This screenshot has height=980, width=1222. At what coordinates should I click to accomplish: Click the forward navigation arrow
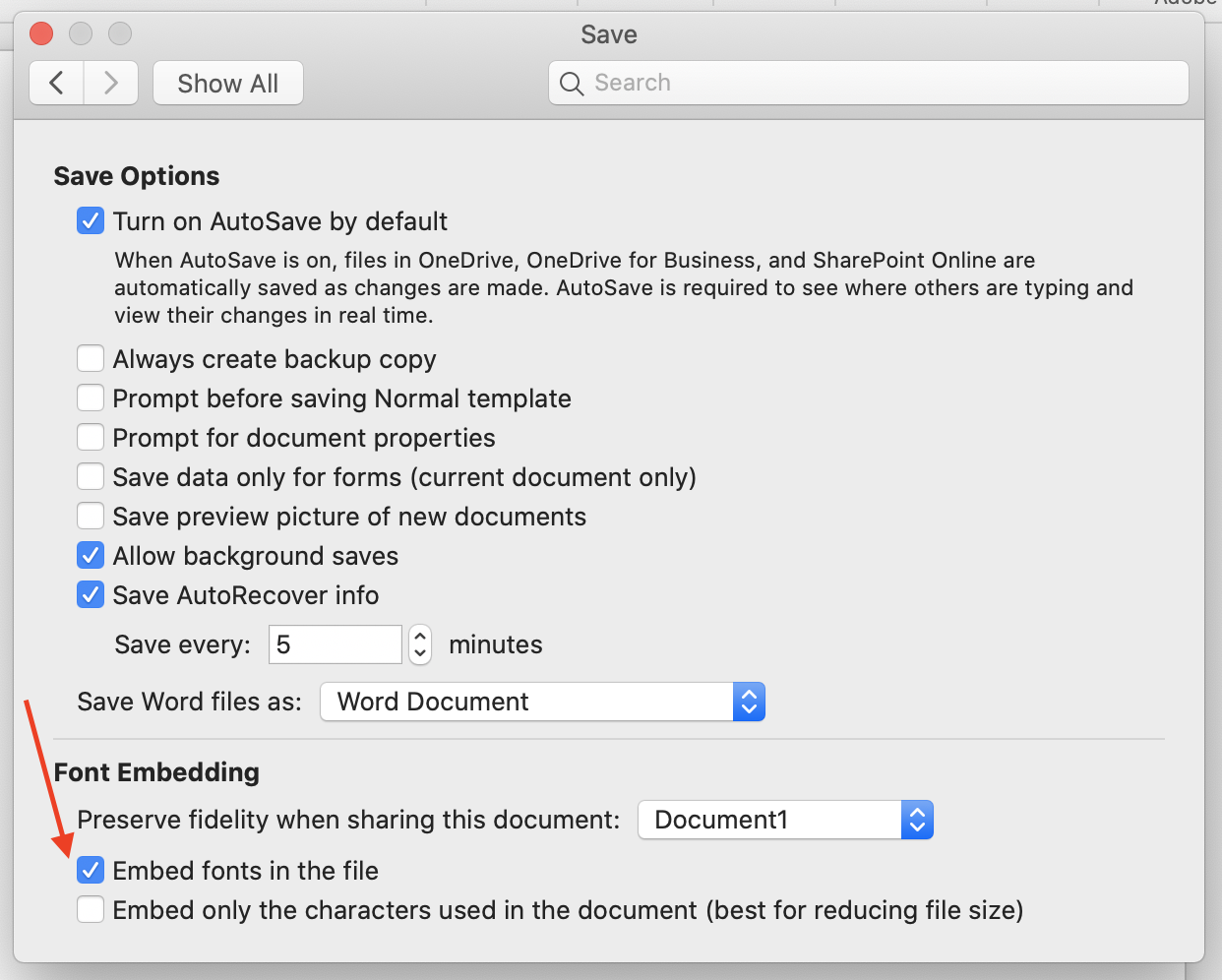tap(110, 83)
